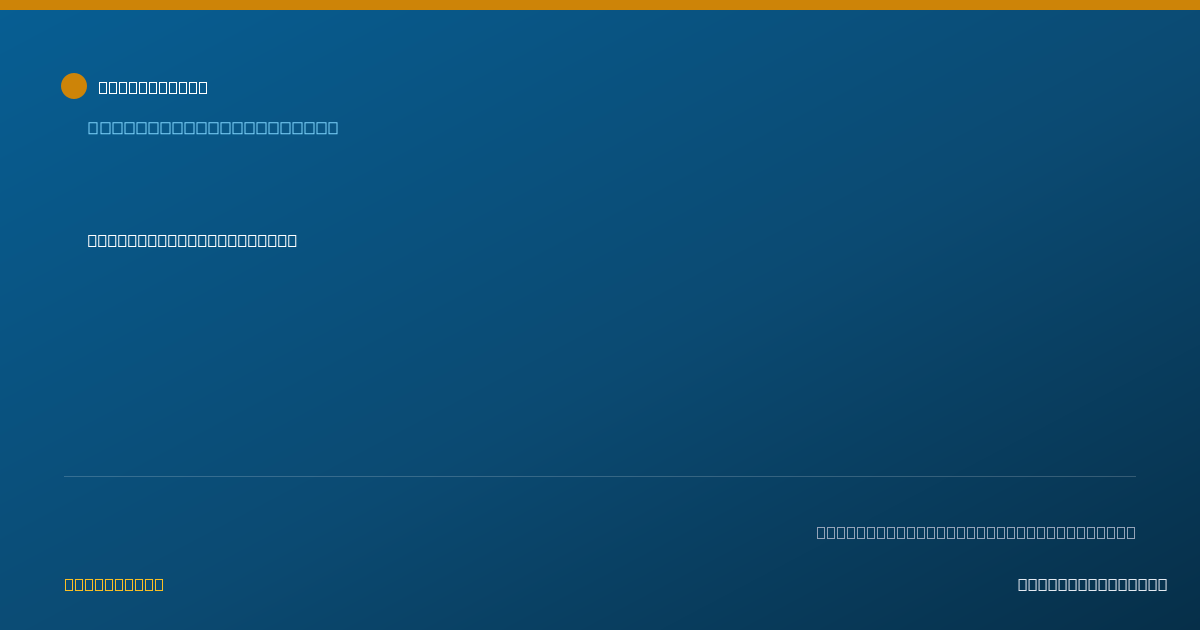
Task: Click the orange accent bar along the top
Action: (600, 5)
